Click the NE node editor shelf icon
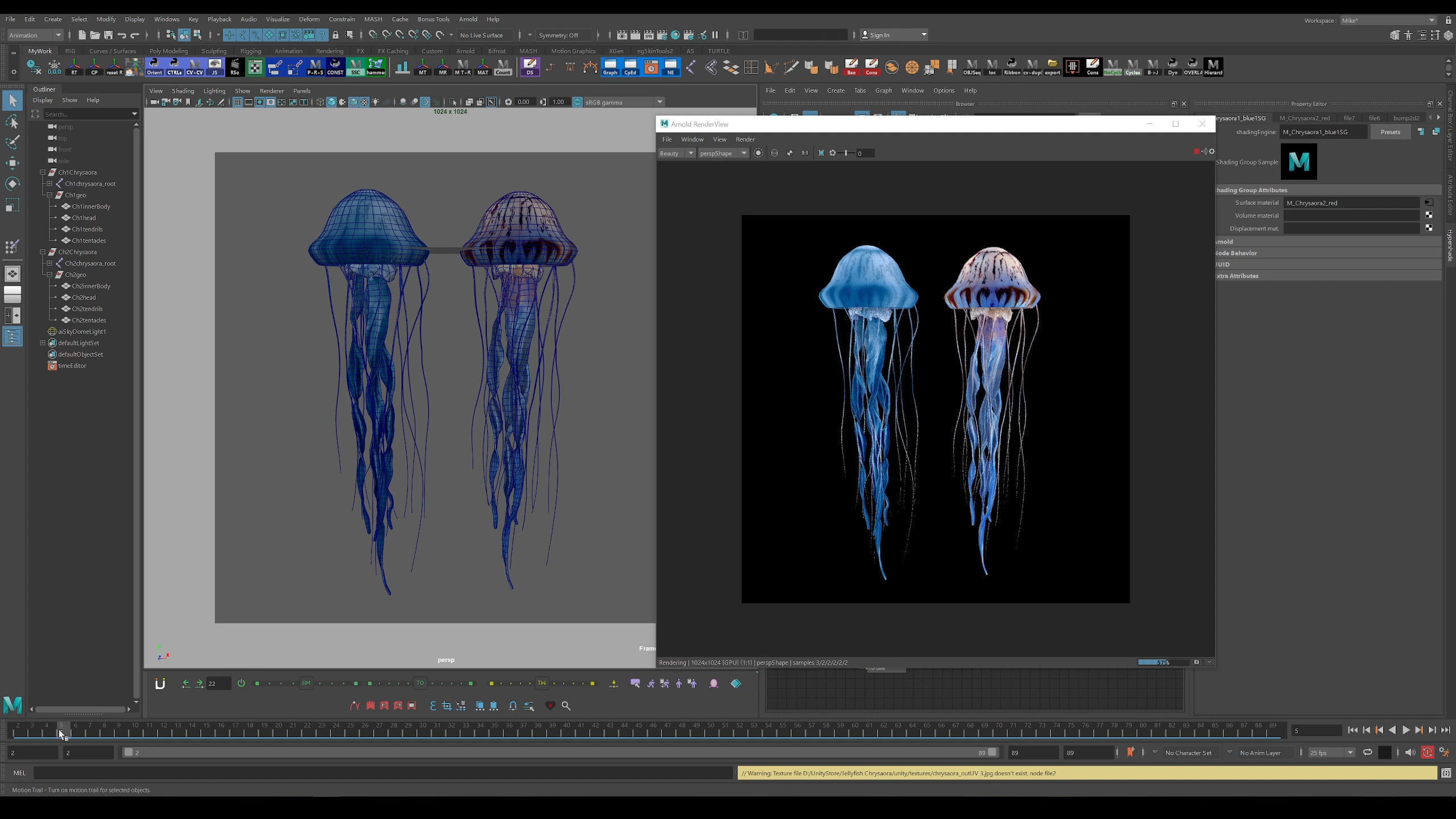The image size is (1456, 819). (x=671, y=67)
